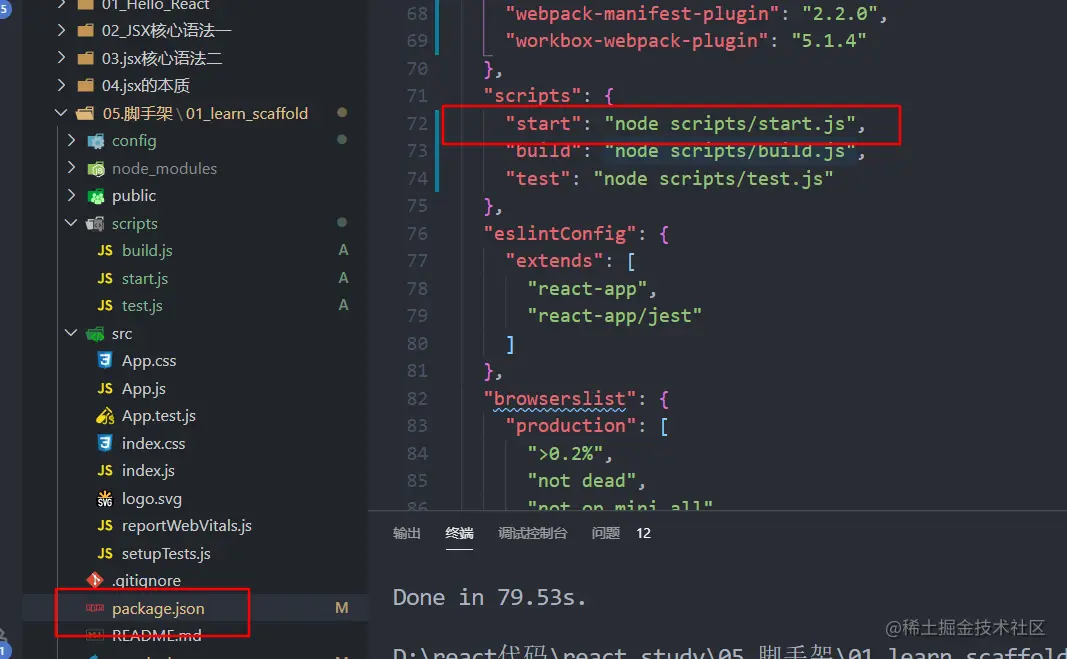Click the test flask icon of App.test.js
This screenshot has height=659, width=1067.
coord(105,415)
